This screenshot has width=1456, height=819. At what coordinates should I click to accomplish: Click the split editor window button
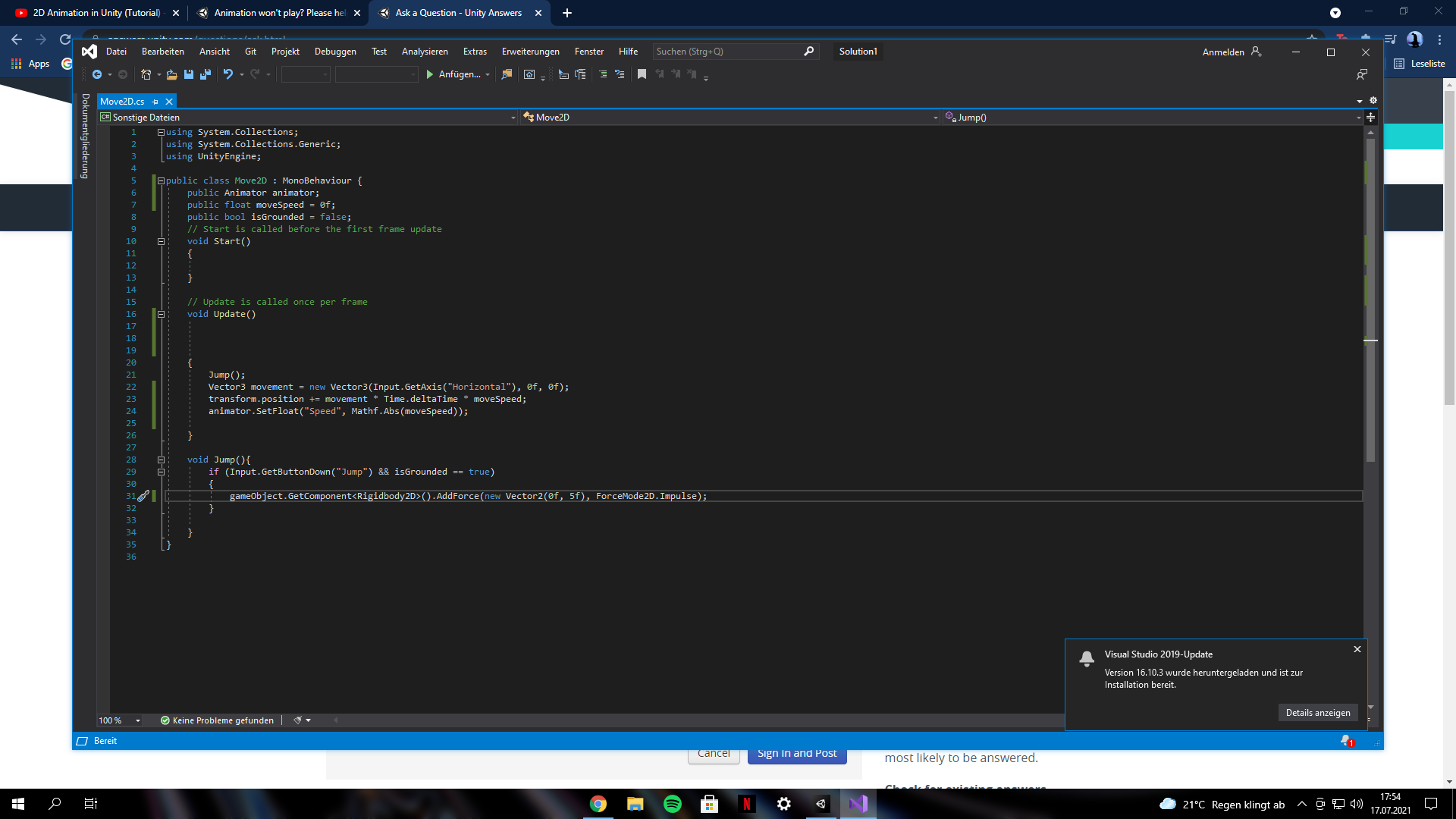[x=1370, y=117]
